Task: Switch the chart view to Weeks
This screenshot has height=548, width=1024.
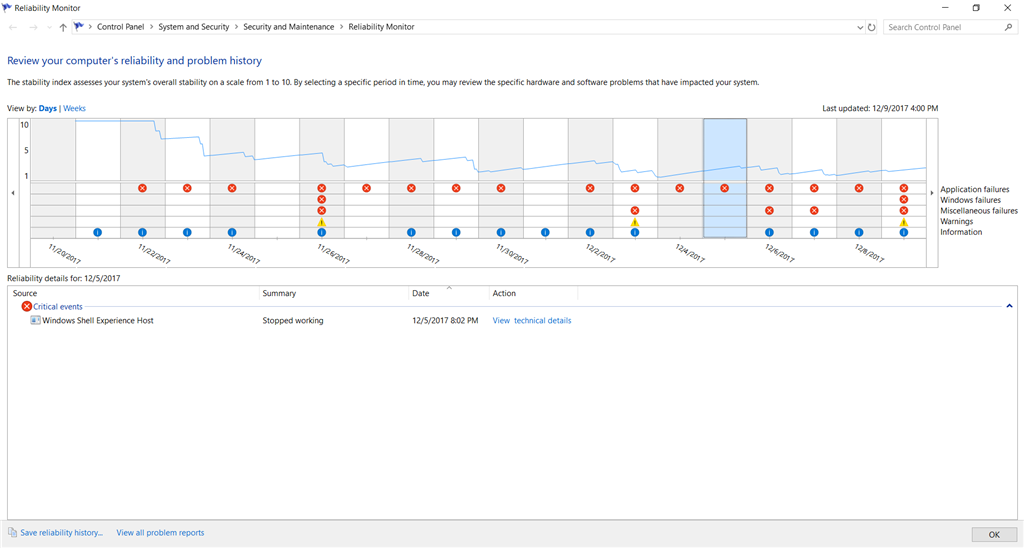Action: (75, 108)
